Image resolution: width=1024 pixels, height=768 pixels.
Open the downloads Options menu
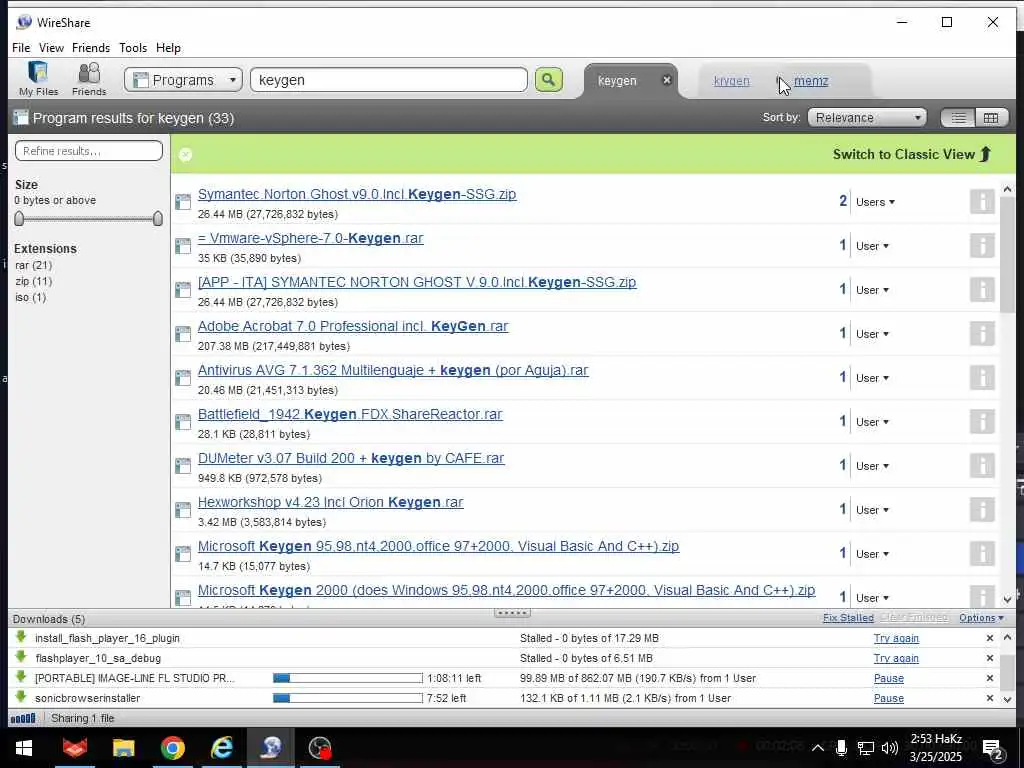click(981, 618)
